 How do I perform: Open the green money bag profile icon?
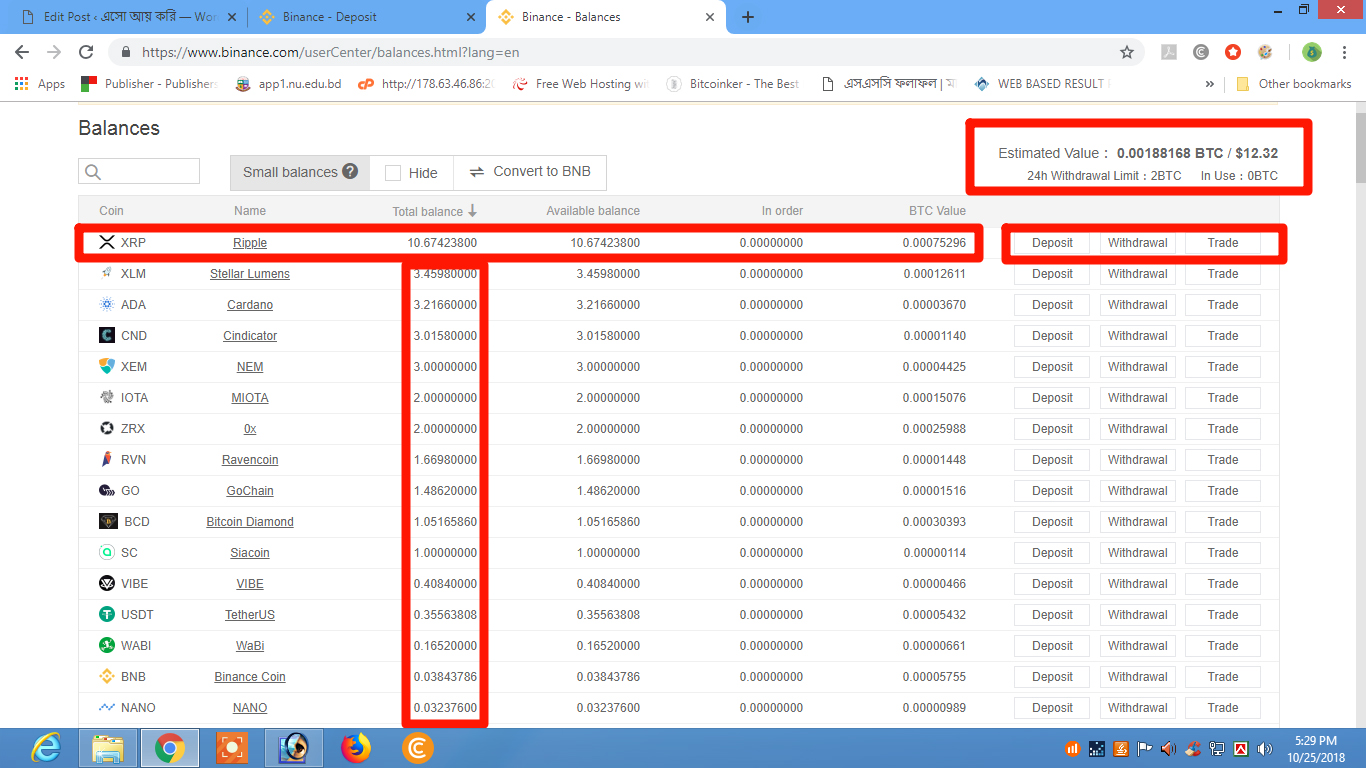coord(1312,52)
